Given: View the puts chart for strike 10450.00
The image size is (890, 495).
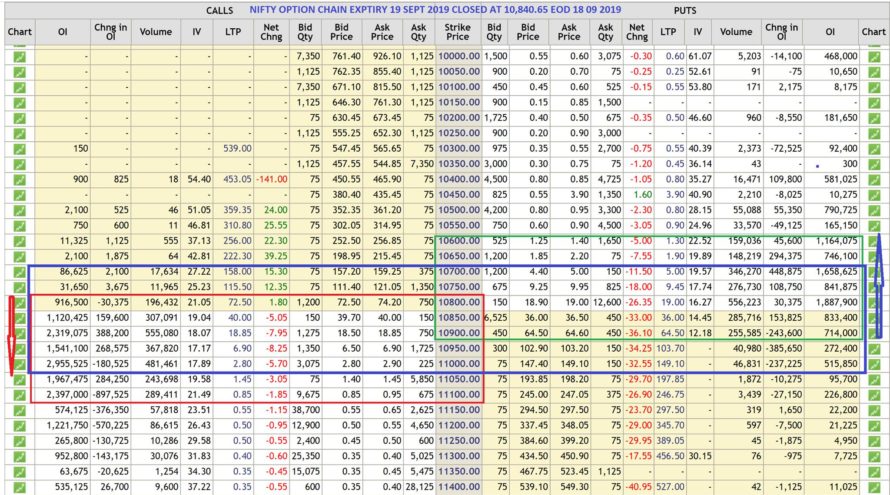Looking at the screenshot, I should coord(874,195).
